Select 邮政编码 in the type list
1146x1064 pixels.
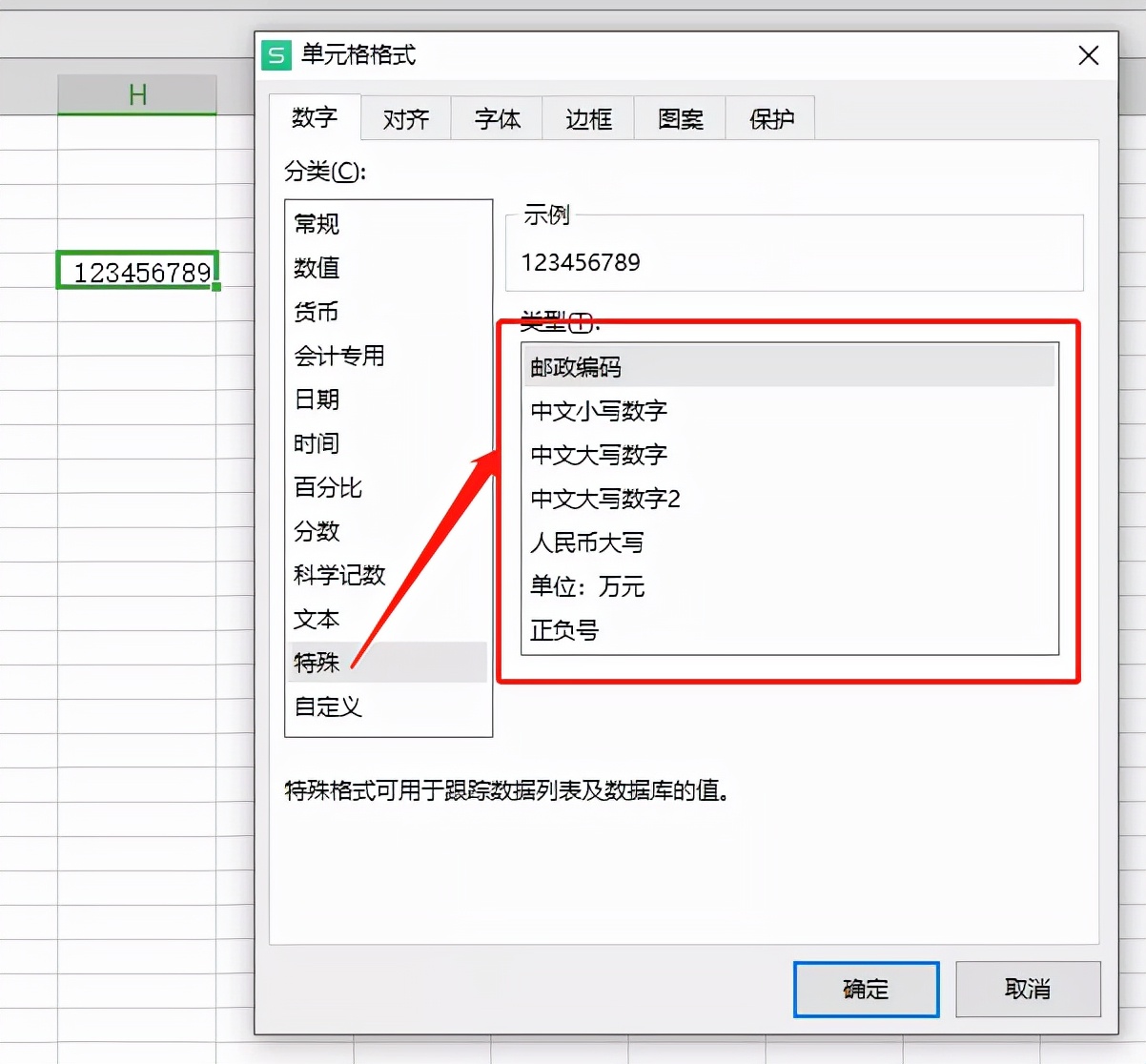click(576, 367)
